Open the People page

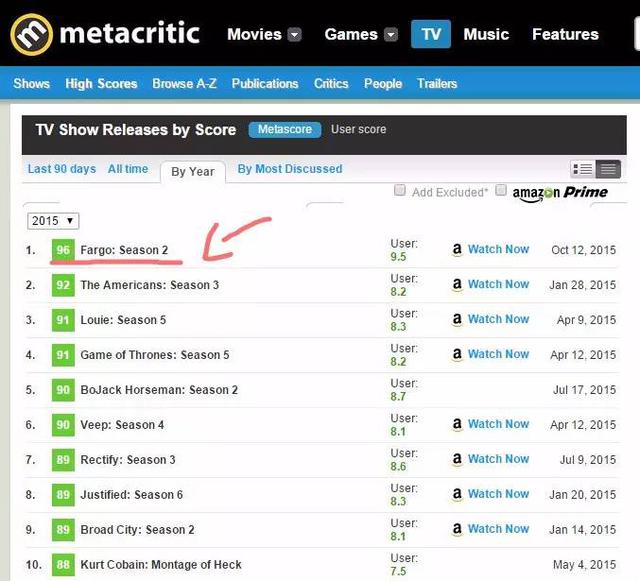click(x=383, y=84)
